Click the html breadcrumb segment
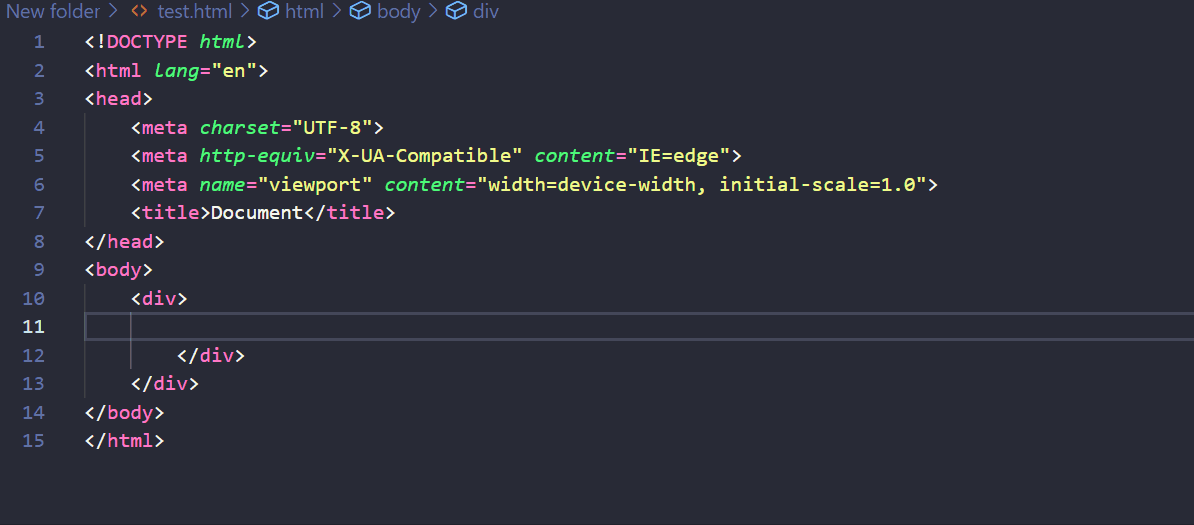 pos(305,11)
